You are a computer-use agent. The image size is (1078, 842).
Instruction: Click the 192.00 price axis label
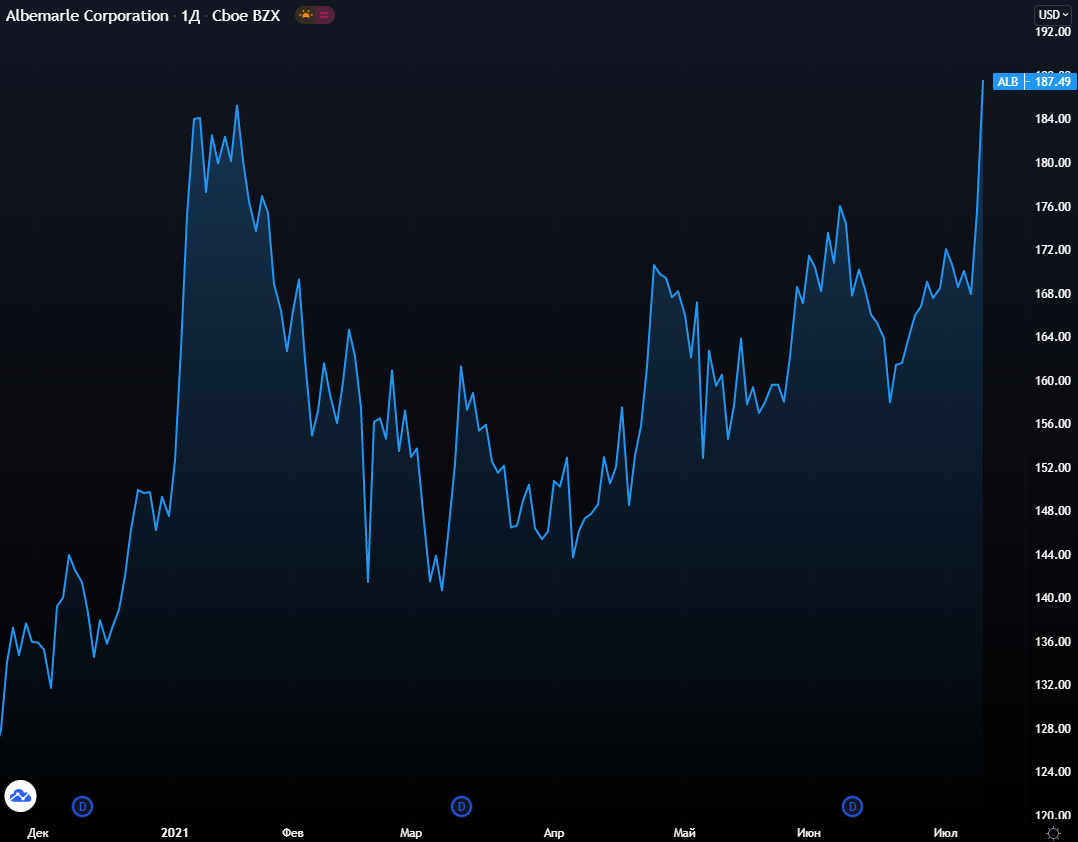click(1053, 32)
